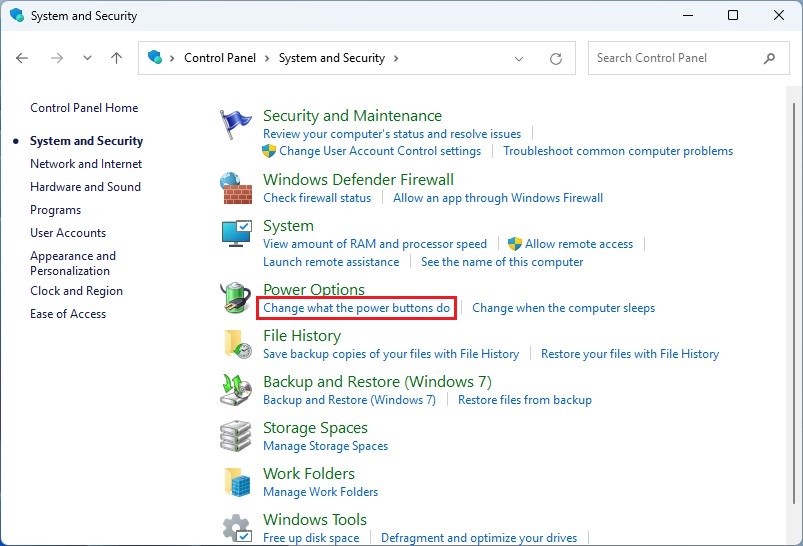Open the Power Options heading

[x=314, y=289]
